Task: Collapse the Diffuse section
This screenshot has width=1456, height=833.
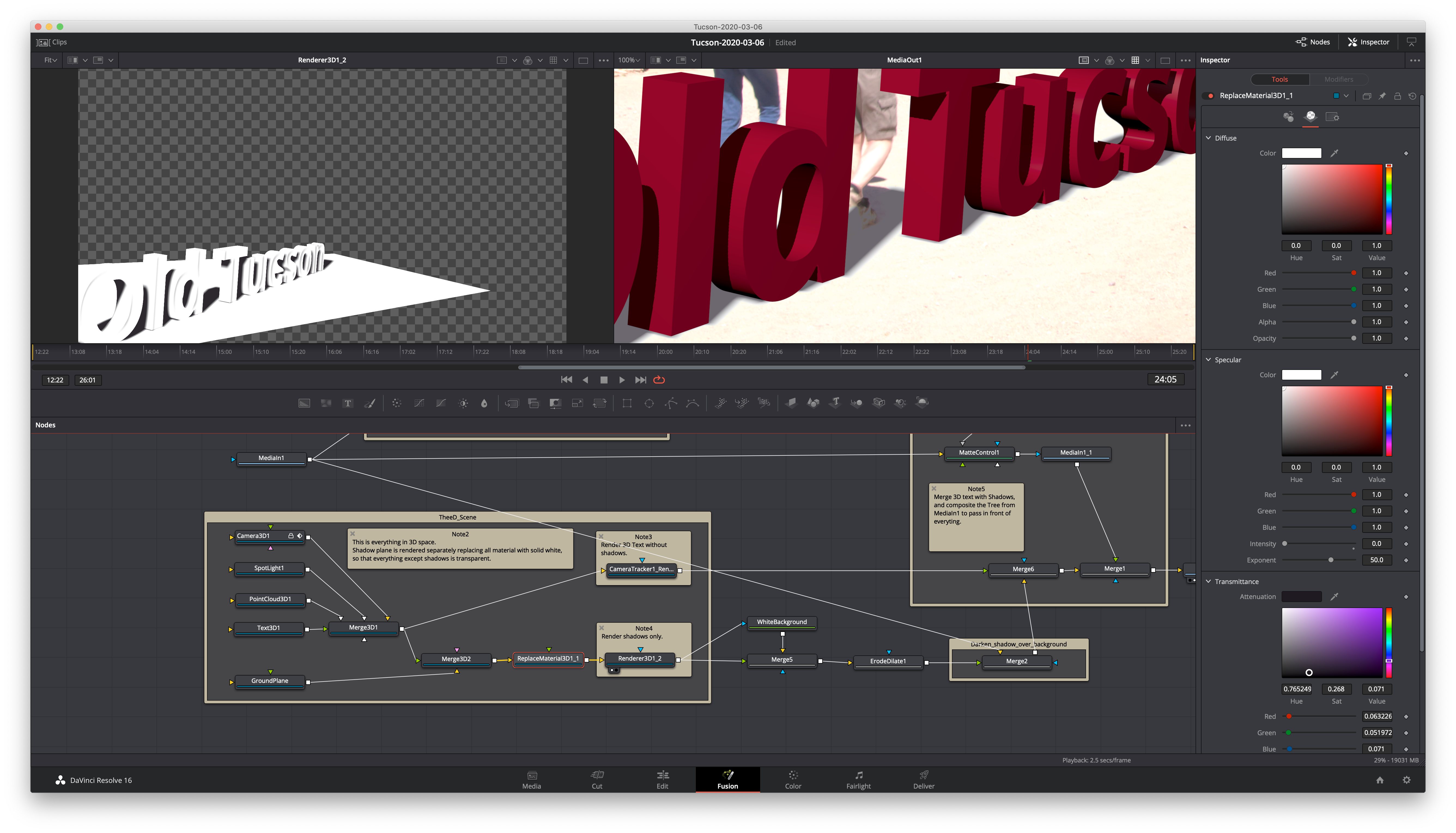Action: (x=1208, y=138)
